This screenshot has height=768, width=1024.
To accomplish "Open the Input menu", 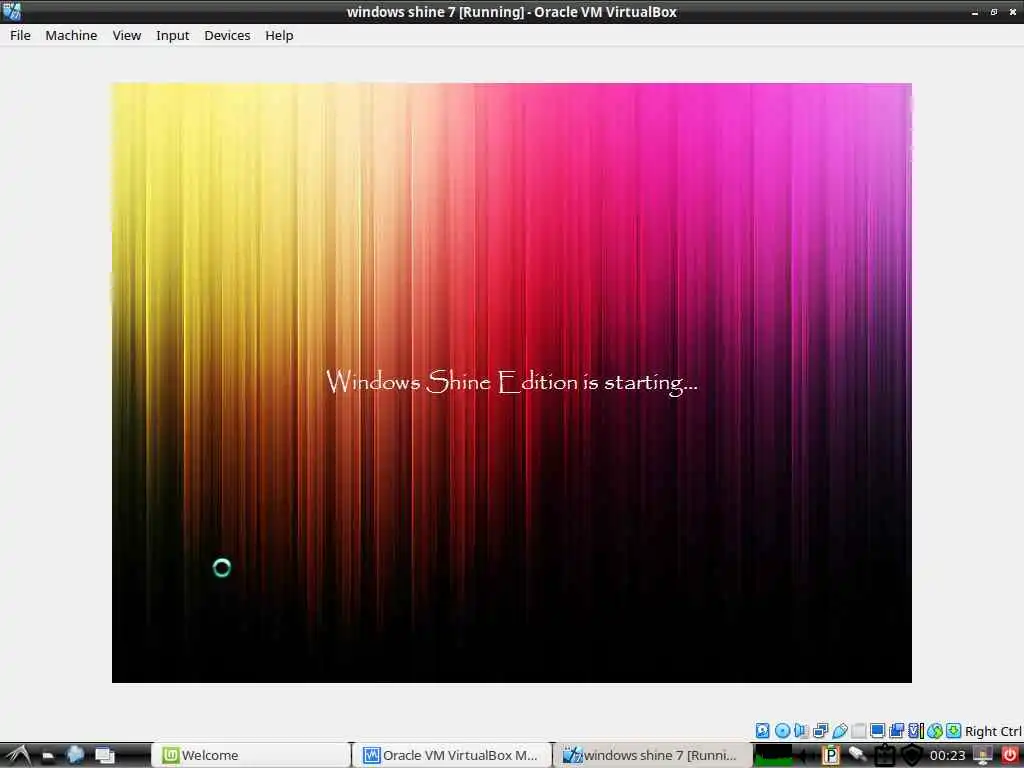I will (x=172, y=35).
